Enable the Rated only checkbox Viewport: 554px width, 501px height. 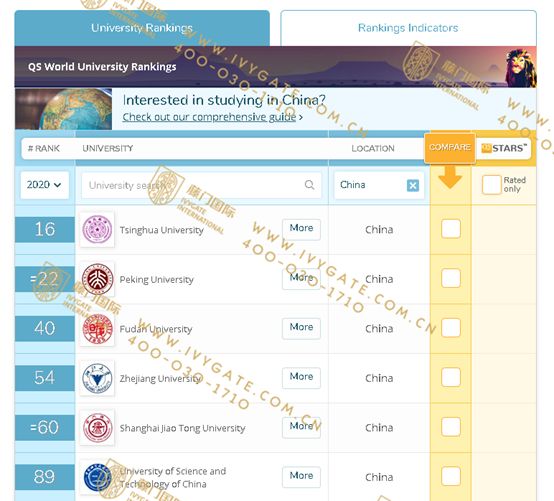(x=491, y=184)
